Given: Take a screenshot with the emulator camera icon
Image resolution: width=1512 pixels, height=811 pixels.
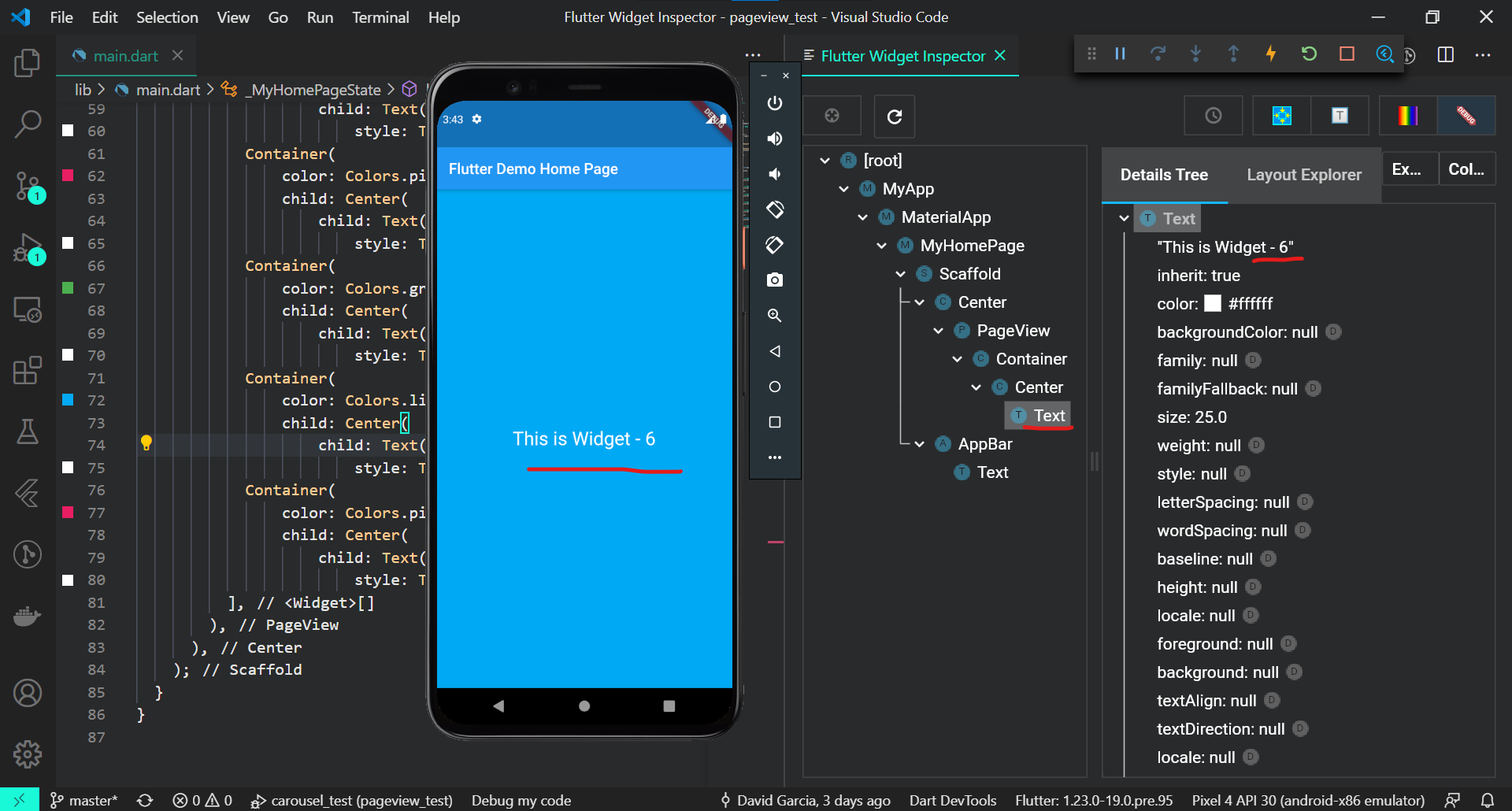Looking at the screenshot, I should 775,280.
